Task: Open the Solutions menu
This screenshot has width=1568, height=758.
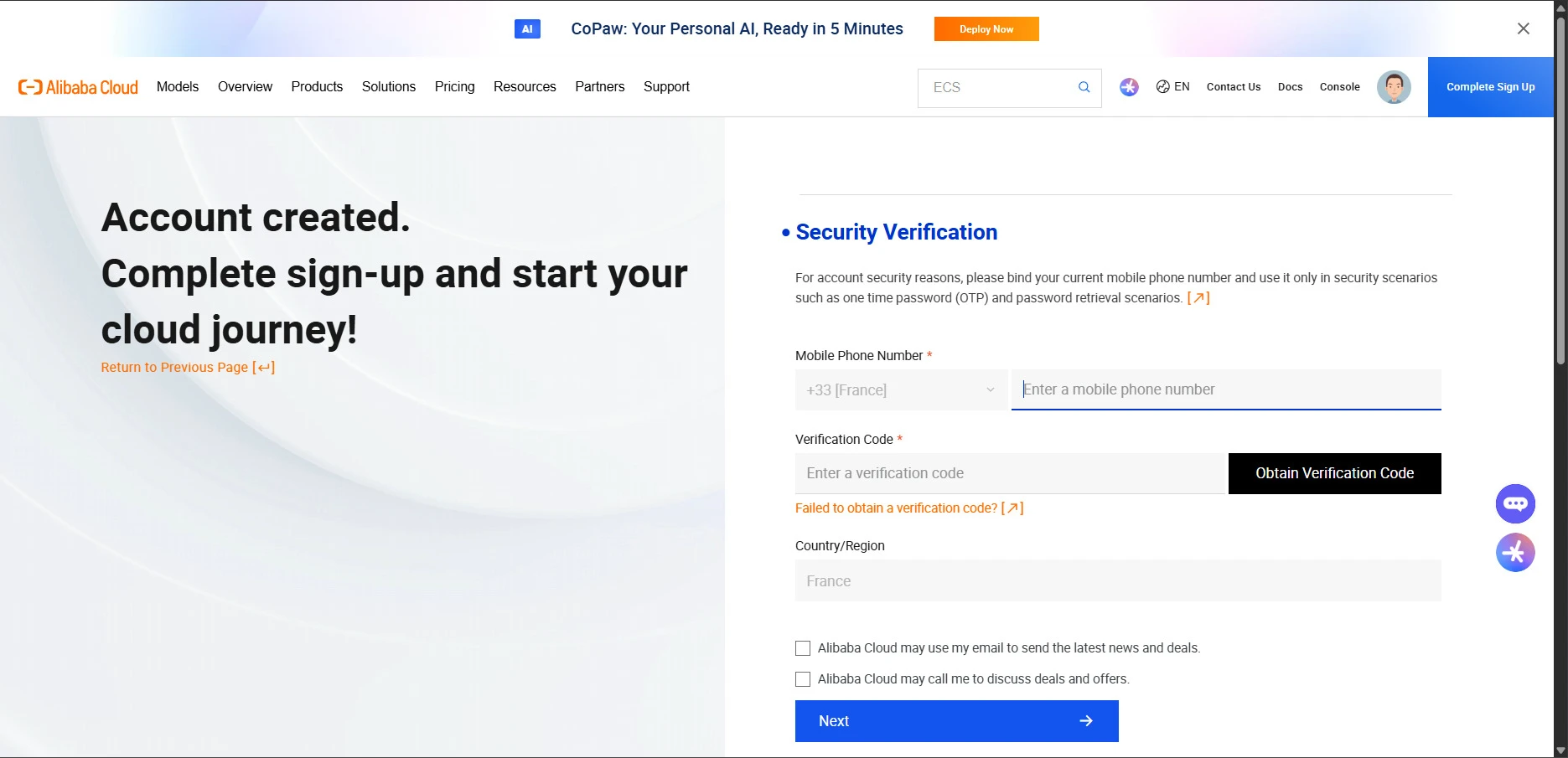Action: click(389, 86)
